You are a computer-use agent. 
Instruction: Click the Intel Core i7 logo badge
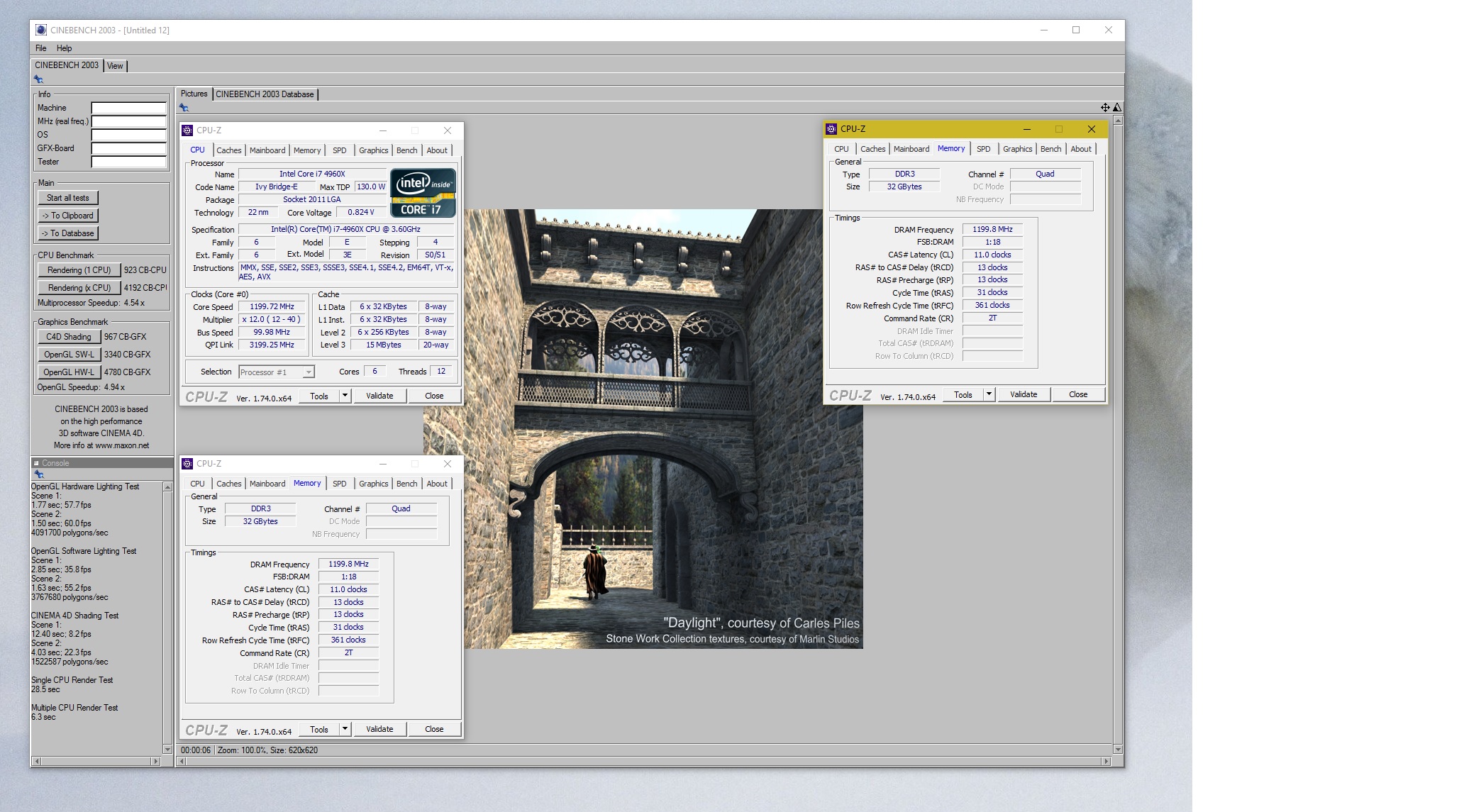coord(423,192)
